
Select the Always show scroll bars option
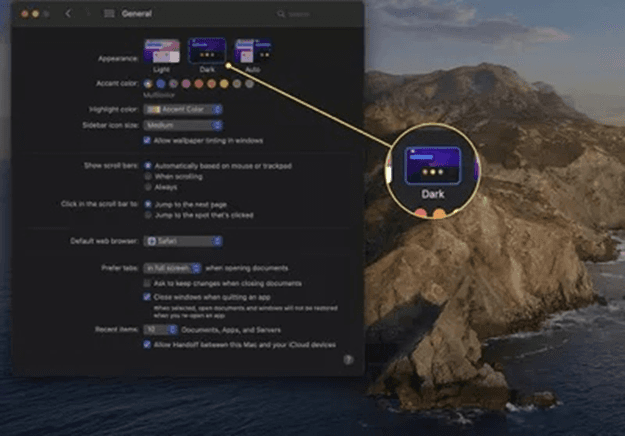[x=148, y=186]
